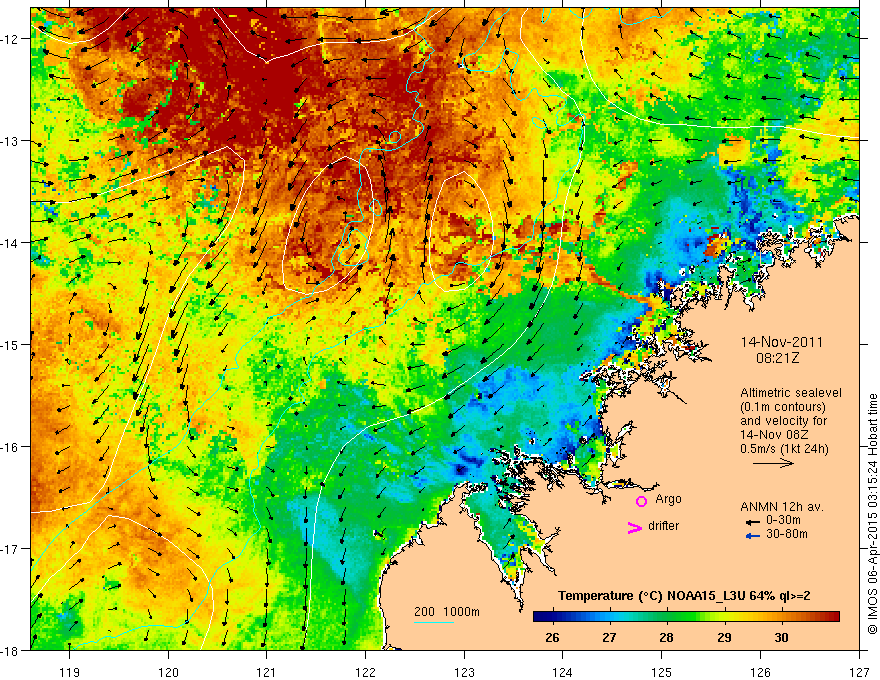
Task: Click the magenta drifter arrowhead legend marker
Action: (x=634, y=527)
